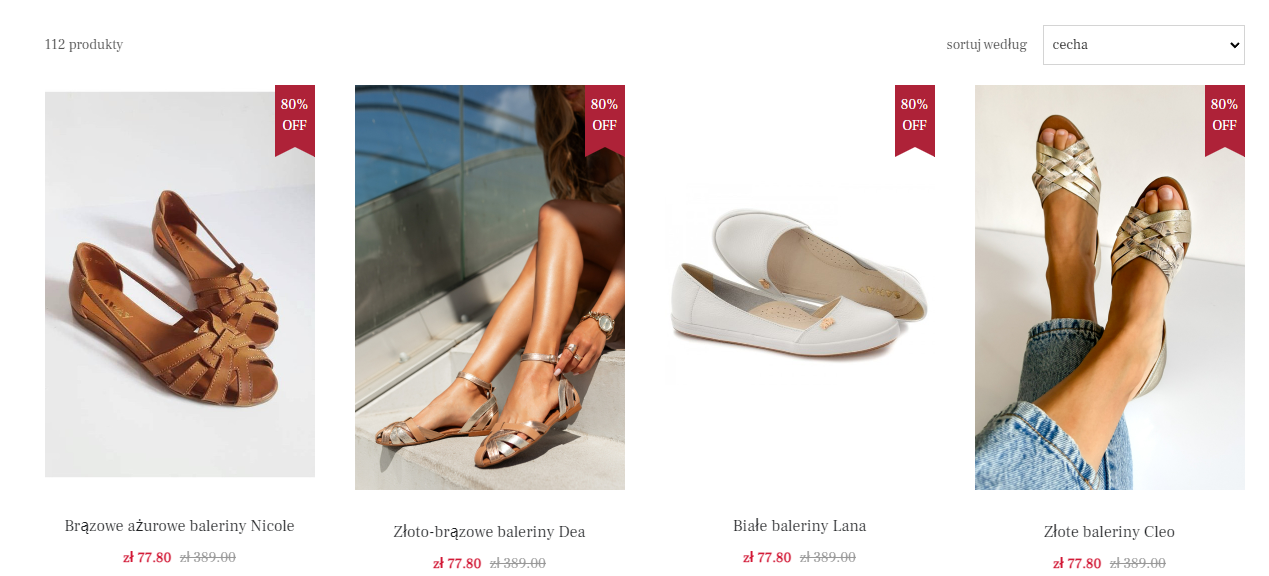Open the brown Nicole sandals product image
The height and width of the screenshot is (576, 1269).
click(180, 284)
